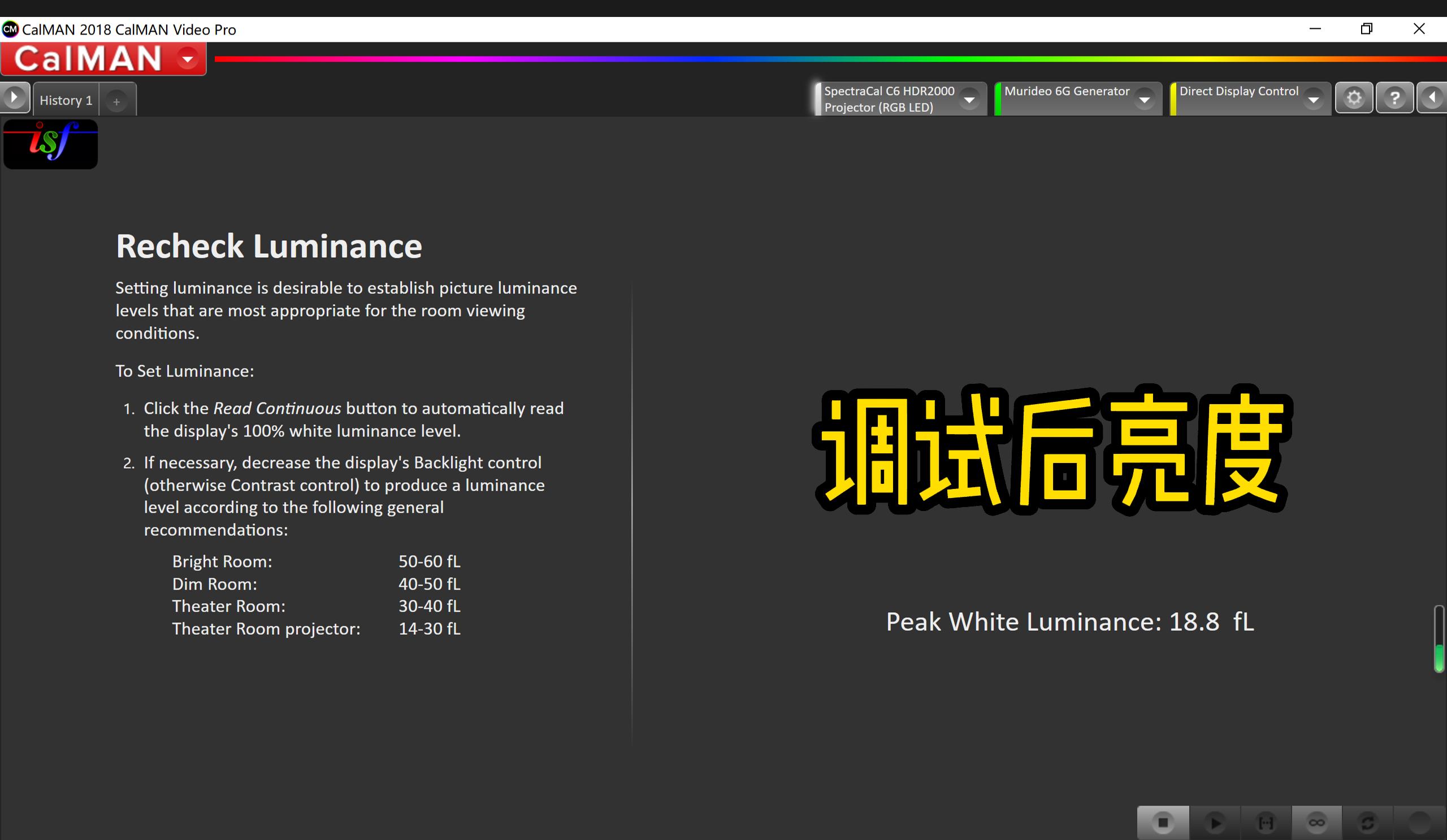Screen dimensions: 1447x840
Task: Click the green luminance level bar
Action: (x=1439, y=656)
